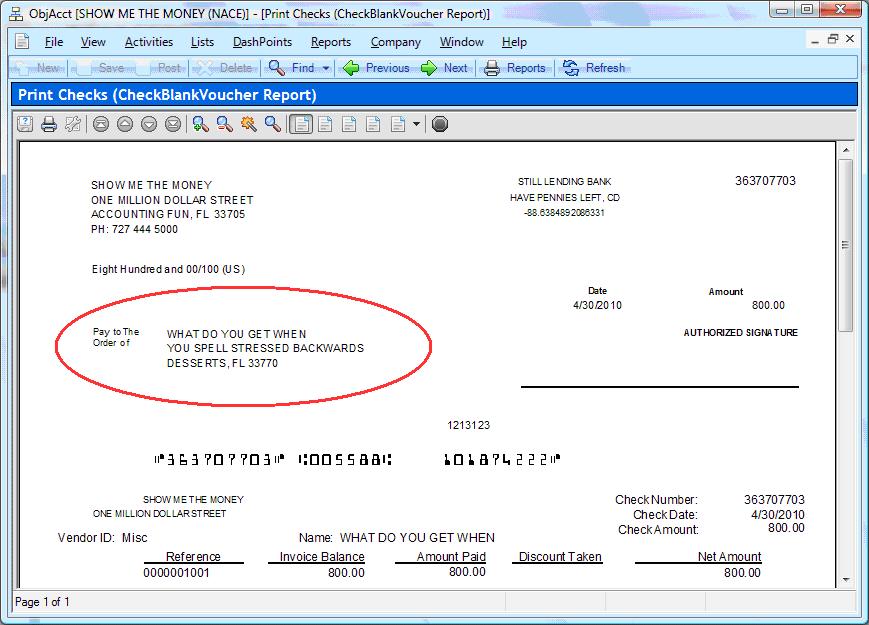Click the Zoom In magnifier icon

(200, 124)
